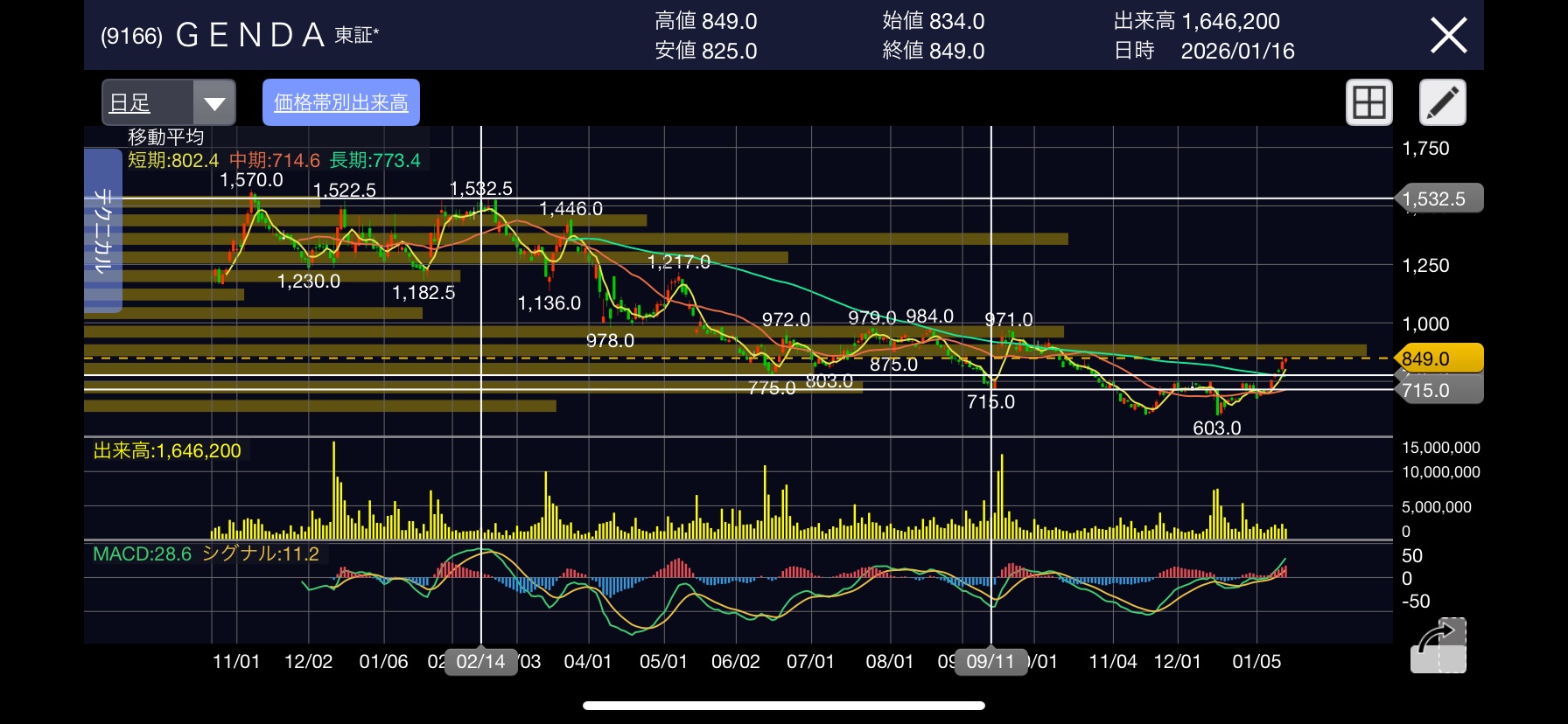The height and width of the screenshot is (724, 1568).
Task: Select the pencil drawing tool
Action: [1442, 103]
